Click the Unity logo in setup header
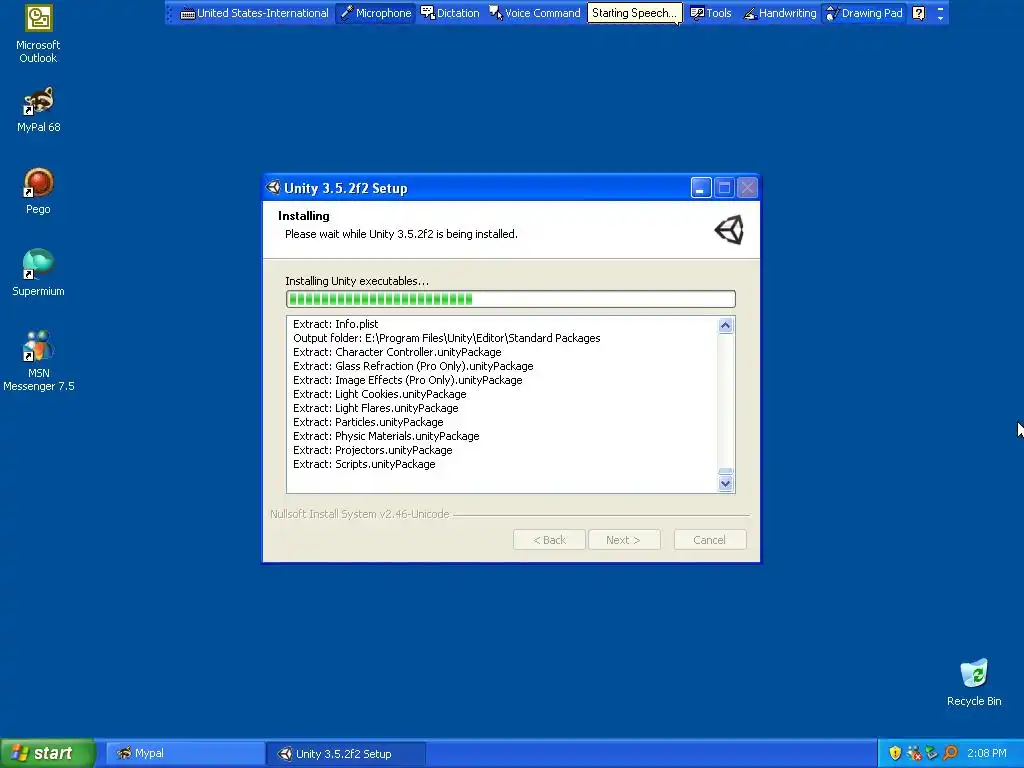 coord(729,230)
